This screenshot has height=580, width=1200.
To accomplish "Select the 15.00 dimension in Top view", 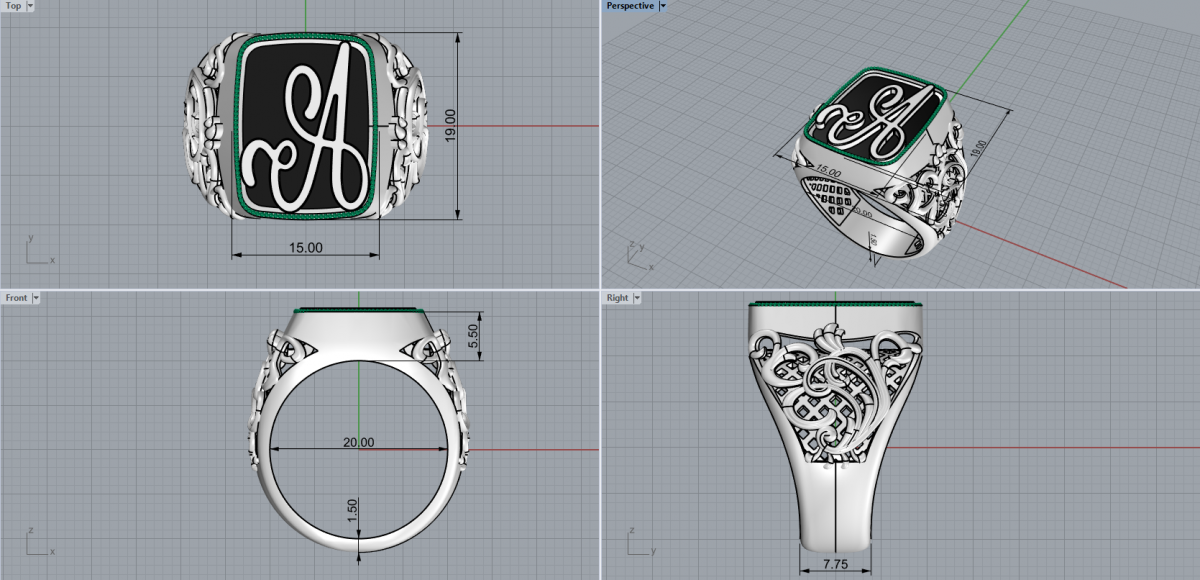I will (x=306, y=247).
